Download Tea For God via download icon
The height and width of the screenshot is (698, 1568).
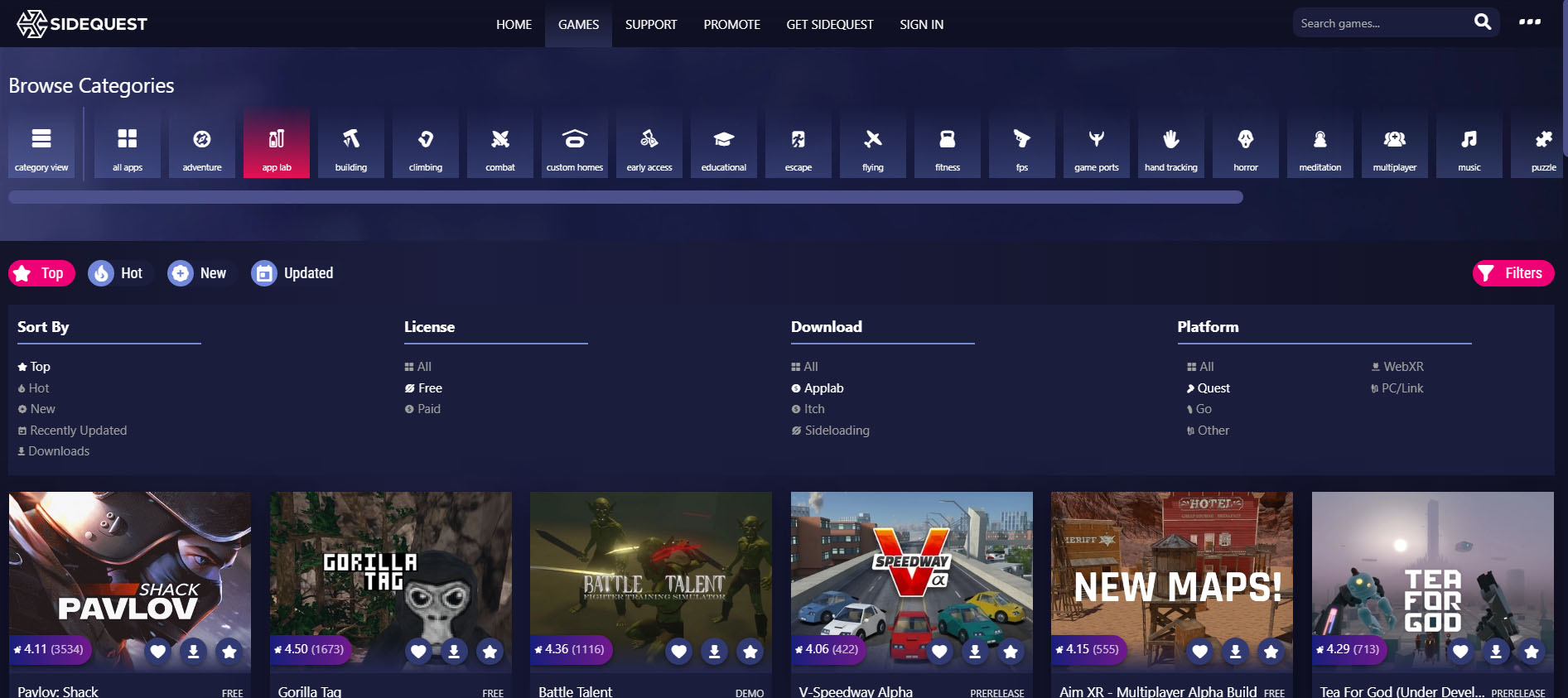pos(1496,652)
